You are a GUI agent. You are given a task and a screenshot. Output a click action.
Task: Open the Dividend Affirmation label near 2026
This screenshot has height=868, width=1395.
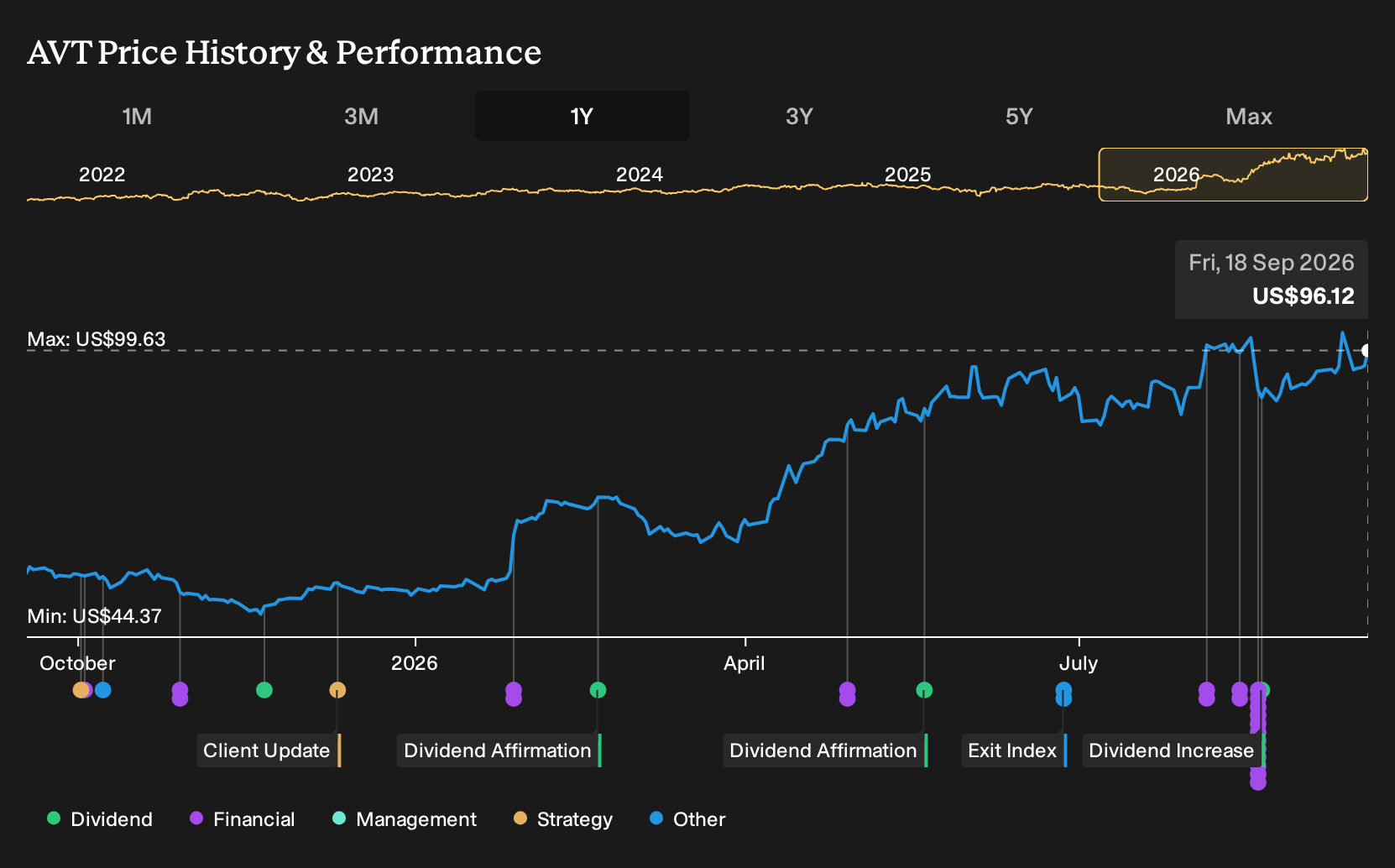499,750
